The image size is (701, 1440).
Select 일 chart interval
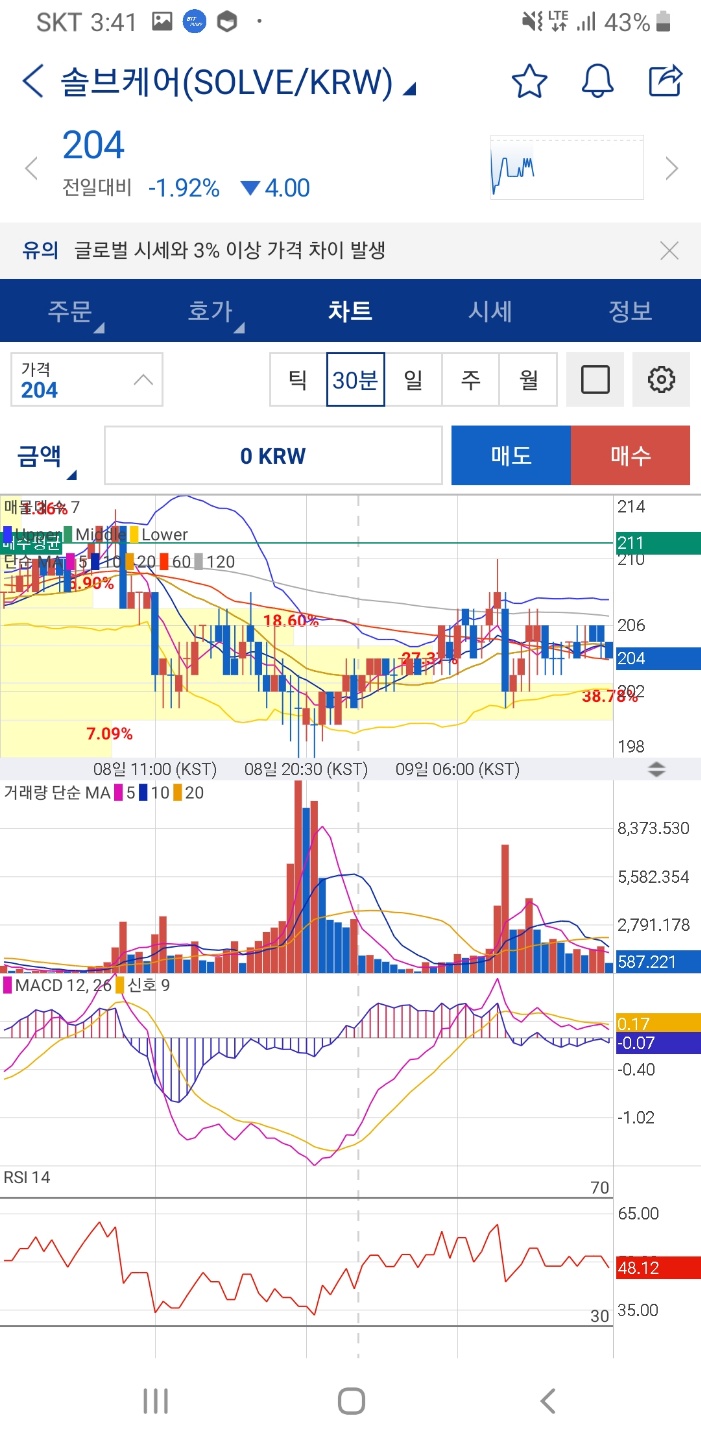point(413,380)
